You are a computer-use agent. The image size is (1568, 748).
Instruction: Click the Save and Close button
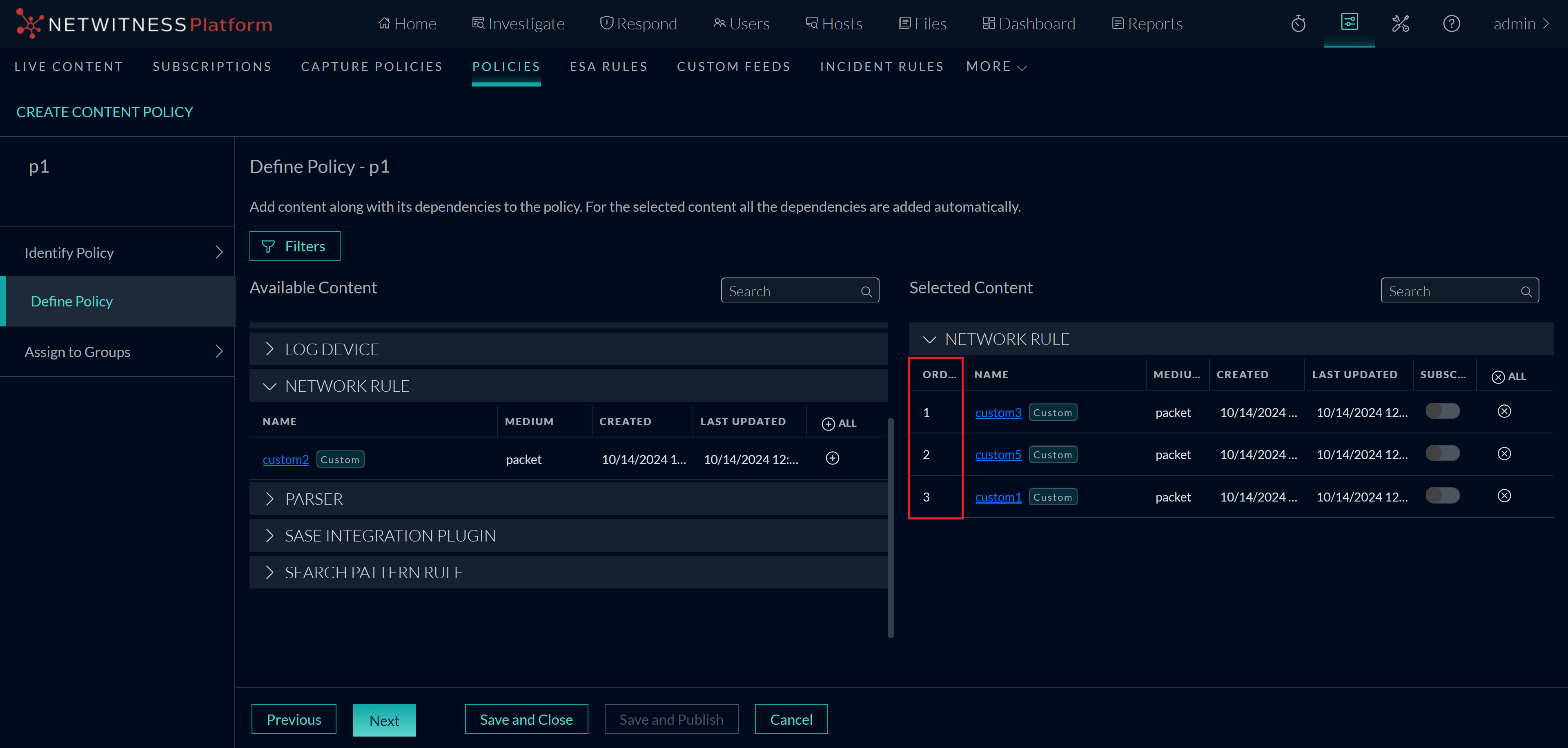tap(526, 719)
